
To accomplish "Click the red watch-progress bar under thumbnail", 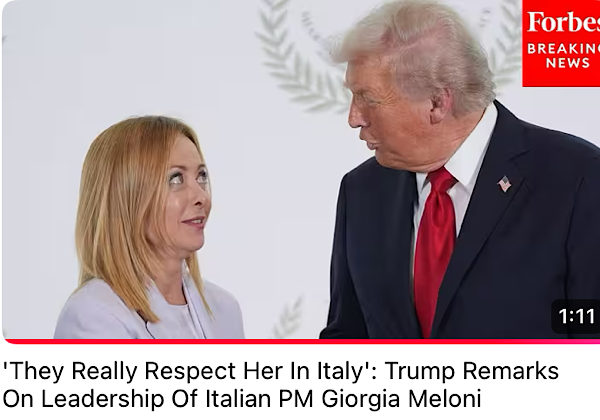I will click(301, 341).
